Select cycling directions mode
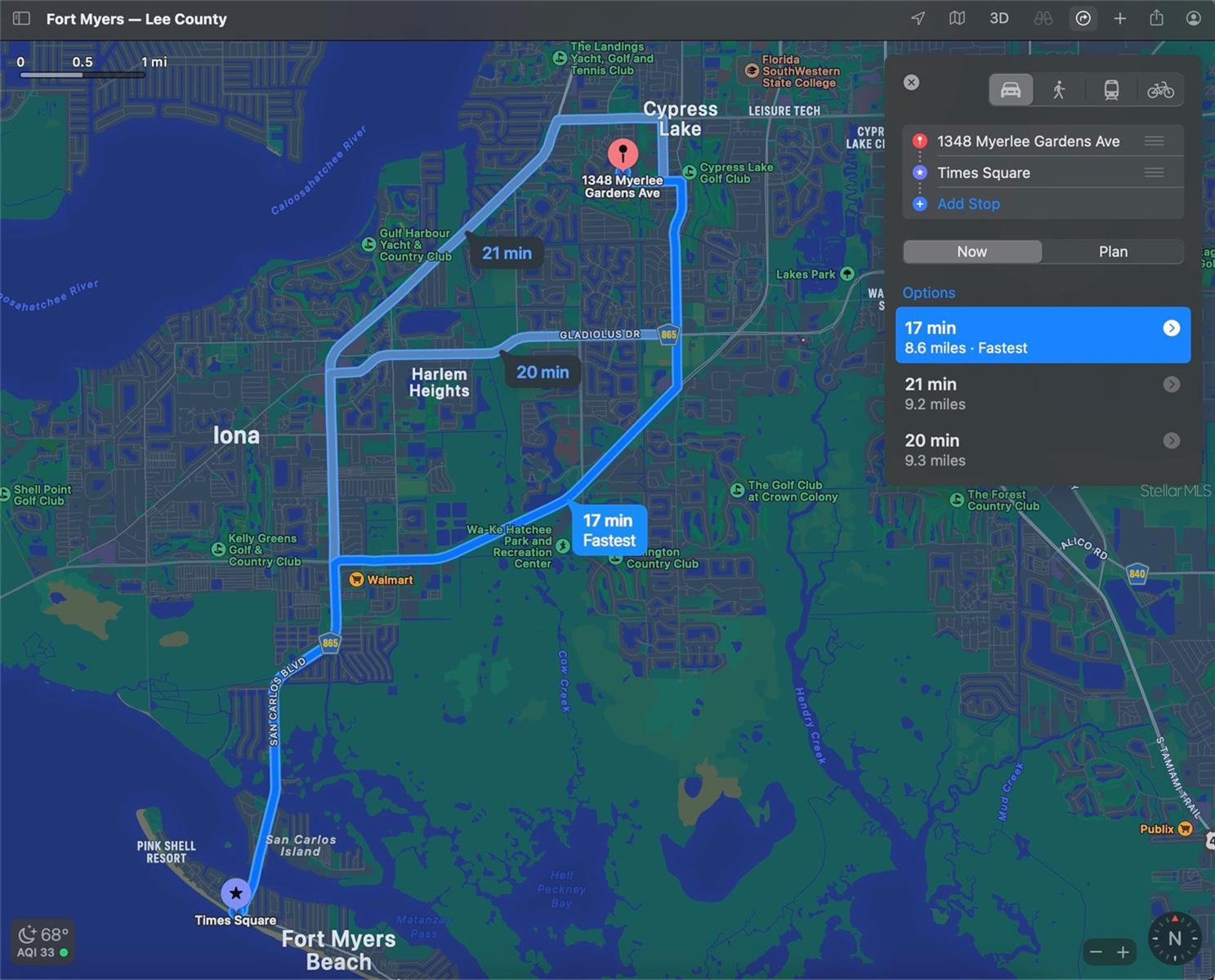The height and width of the screenshot is (980, 1215). pos(1160,90)
